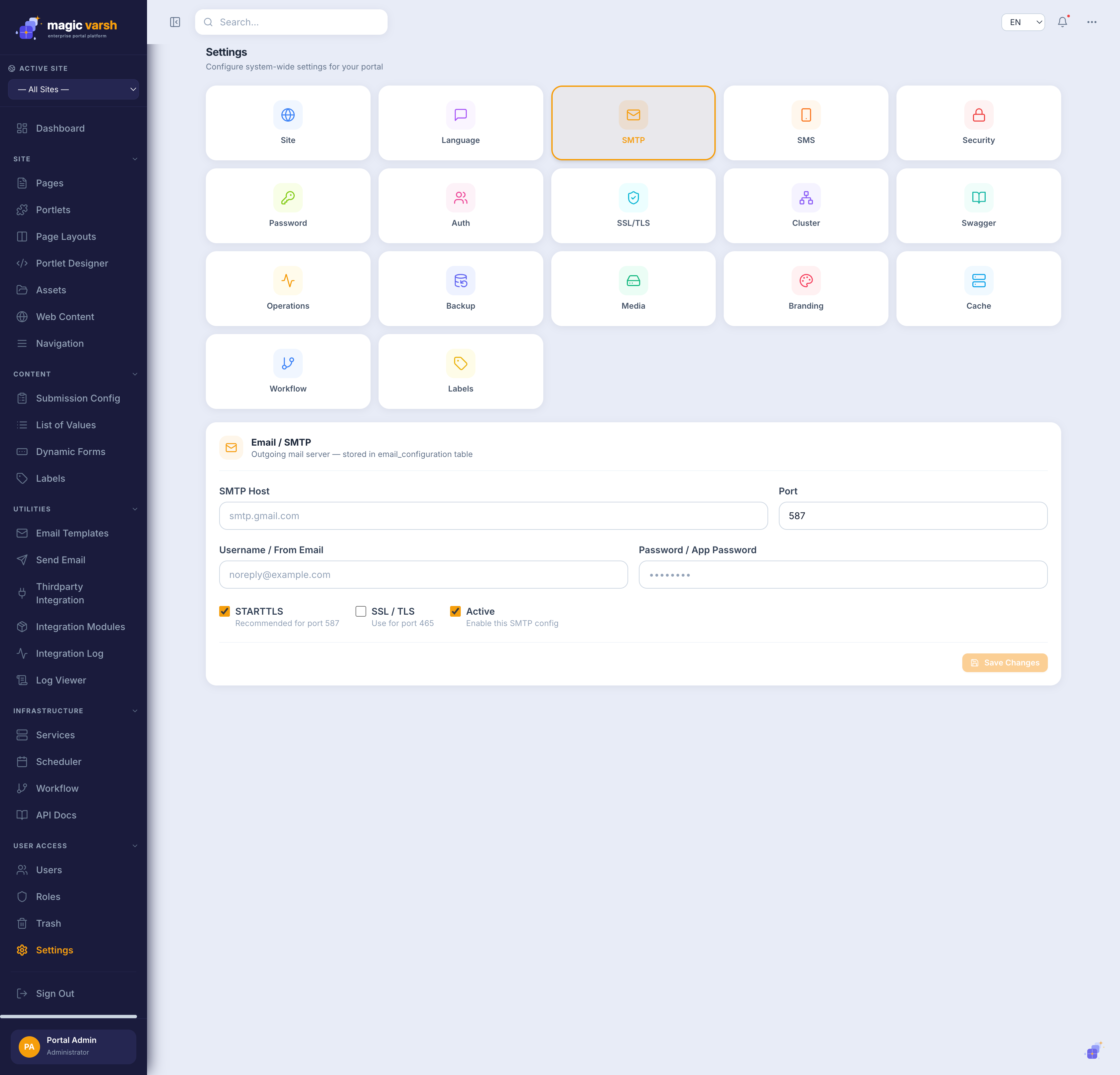Open the Auth users settings card
Image resolution: width=1120 pixels, height=1075 pixels.
click(x=460, y=206)
